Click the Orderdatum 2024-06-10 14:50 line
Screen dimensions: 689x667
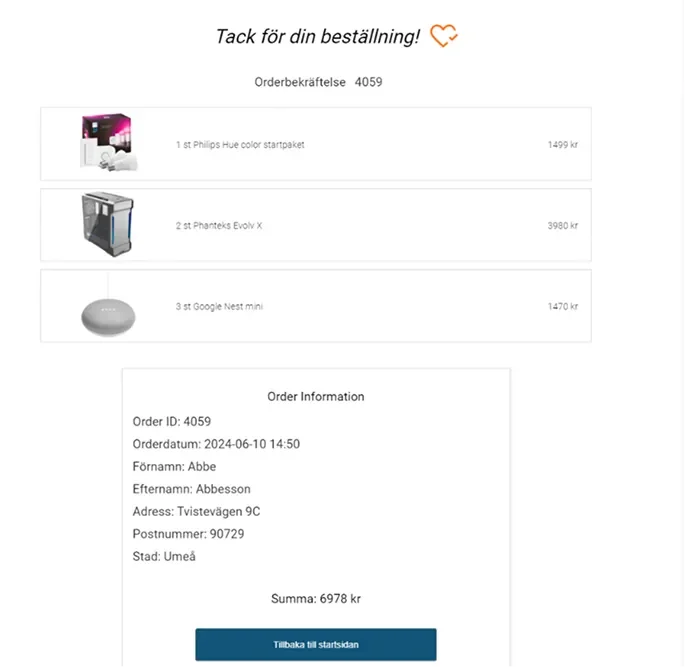click(216, 444)
